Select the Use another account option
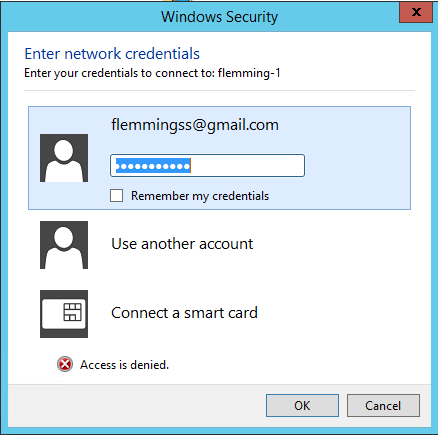This screenshot has height=435, width=438. pyautogui.click(x=182, y=244)
